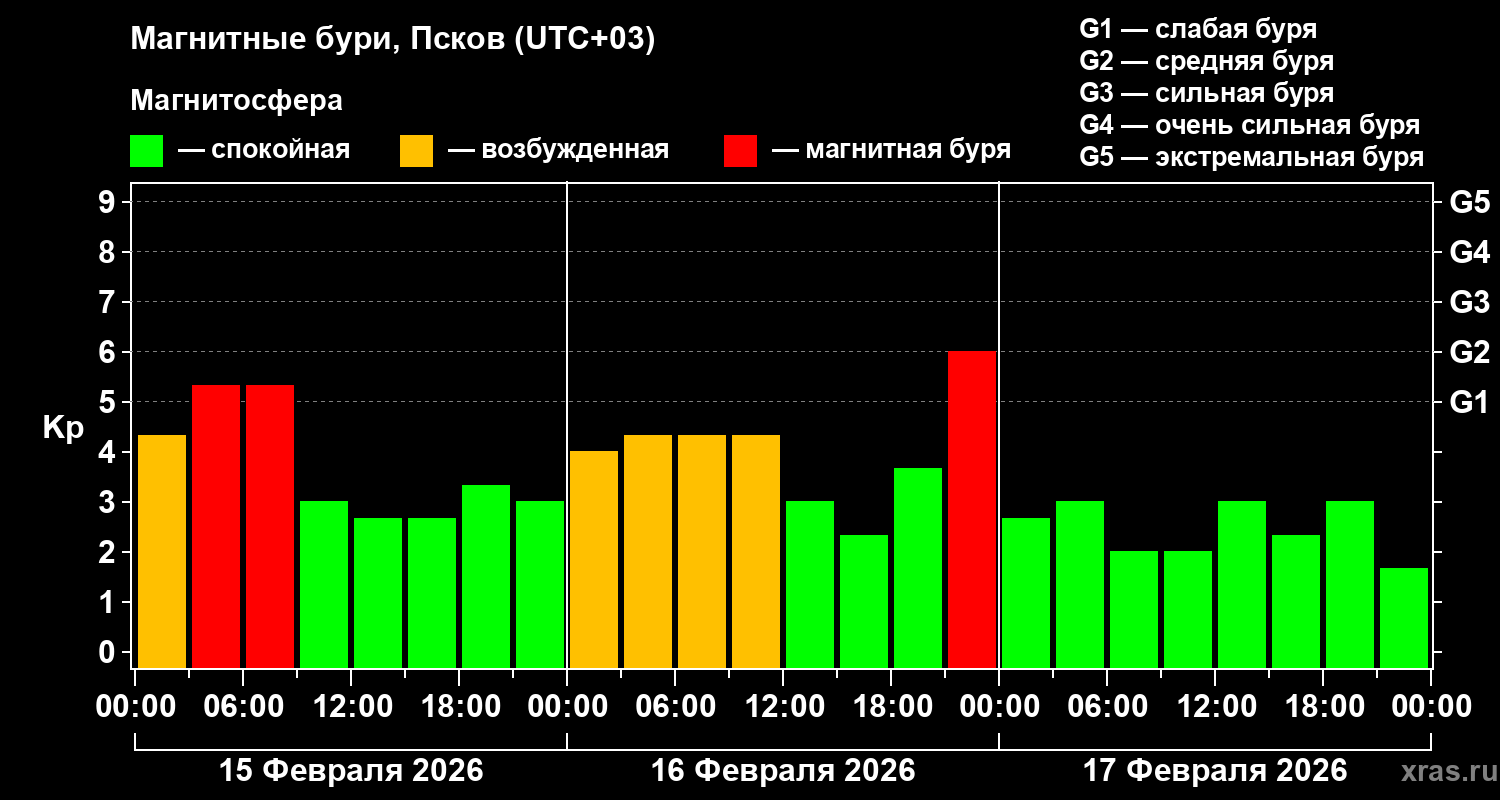
Task: Click the '12:00' time label under 15 February
Action: click(351, 707)
